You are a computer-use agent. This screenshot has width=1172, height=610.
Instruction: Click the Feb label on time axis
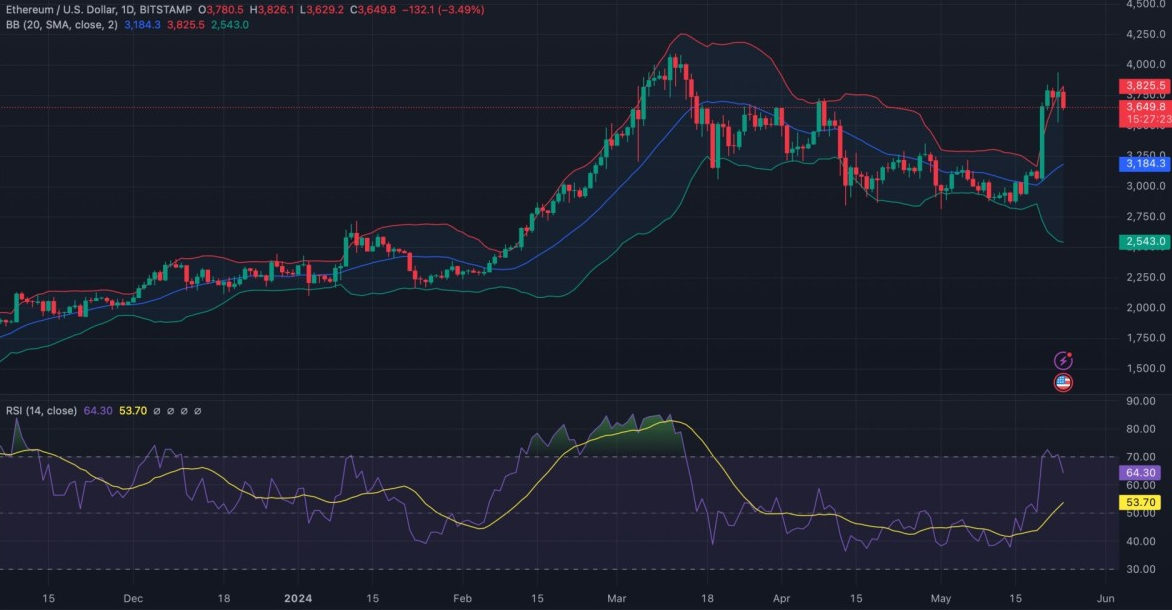point(463,599)
